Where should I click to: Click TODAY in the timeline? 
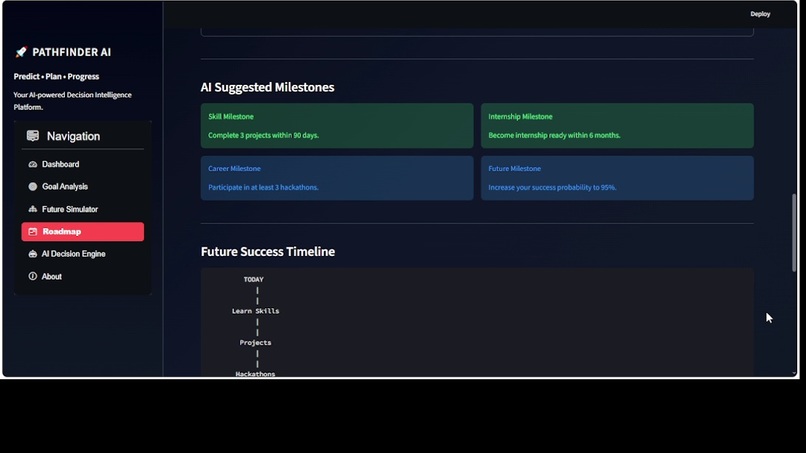[253, 280]
